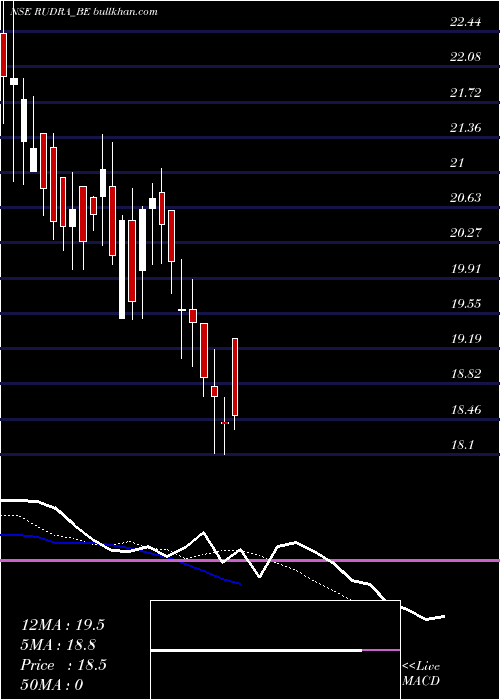Click the 20.63 price axis label

pos(466,197)
